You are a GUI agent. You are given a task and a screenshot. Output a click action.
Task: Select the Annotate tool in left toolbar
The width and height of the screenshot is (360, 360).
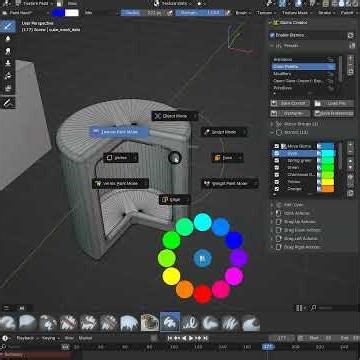[8, 103]
